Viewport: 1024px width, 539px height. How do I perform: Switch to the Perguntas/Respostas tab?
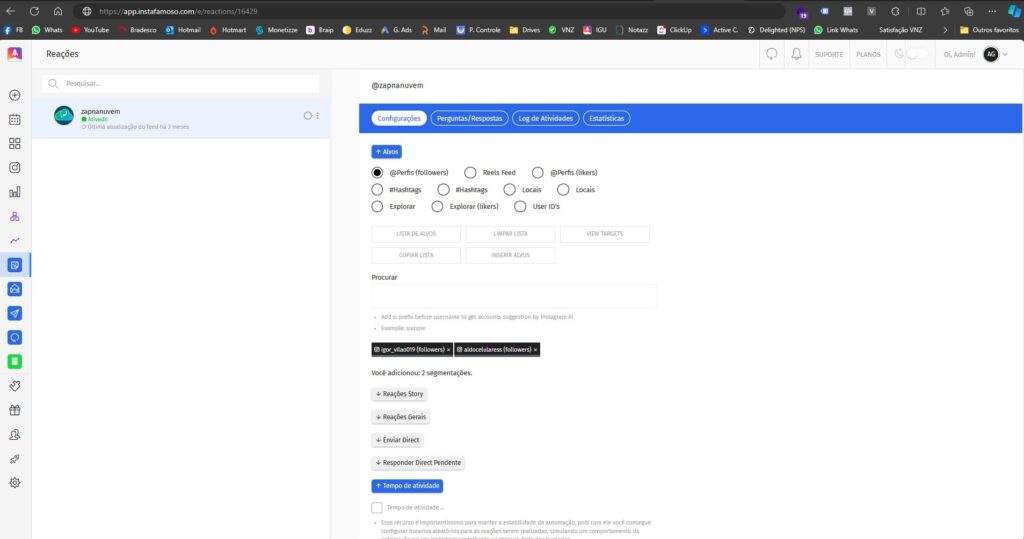469,118
